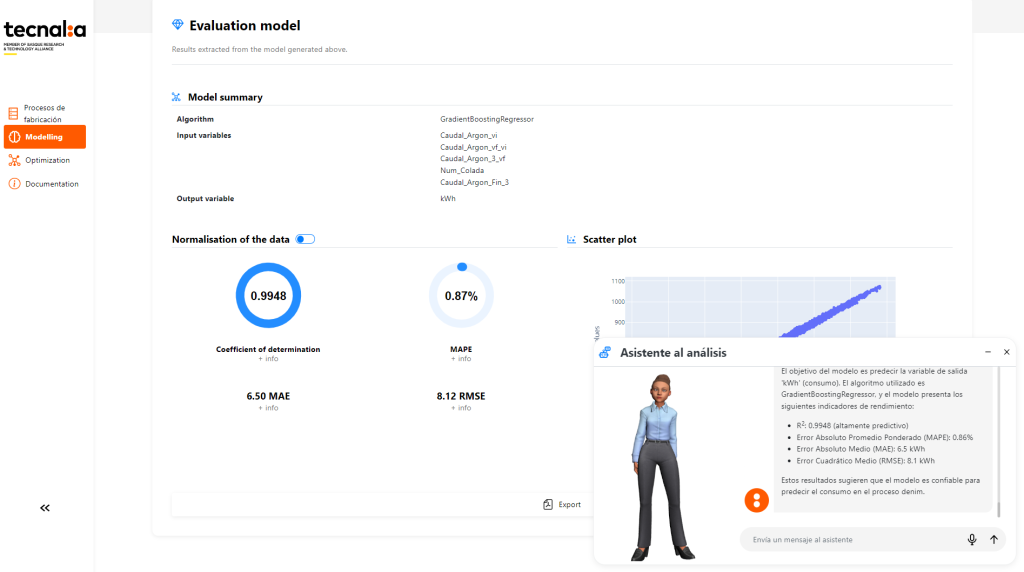1024x572 pixels.
Task: Collapse the sidebar with double chevron
Action: point(44,508)
